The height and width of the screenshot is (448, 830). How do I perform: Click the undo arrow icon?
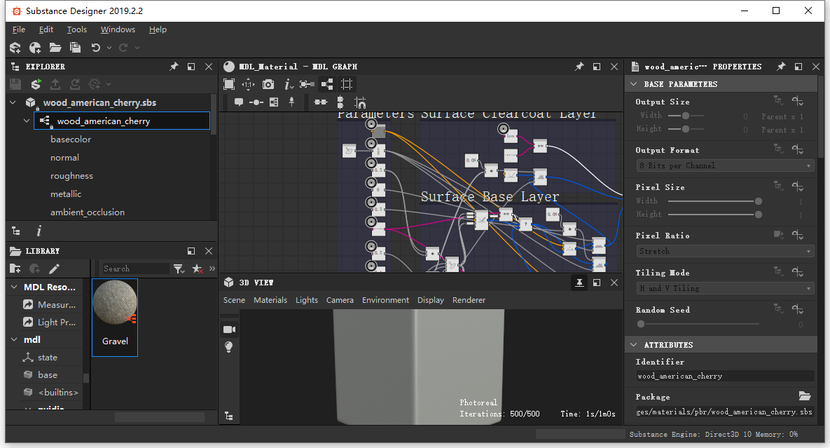[96, 48]
